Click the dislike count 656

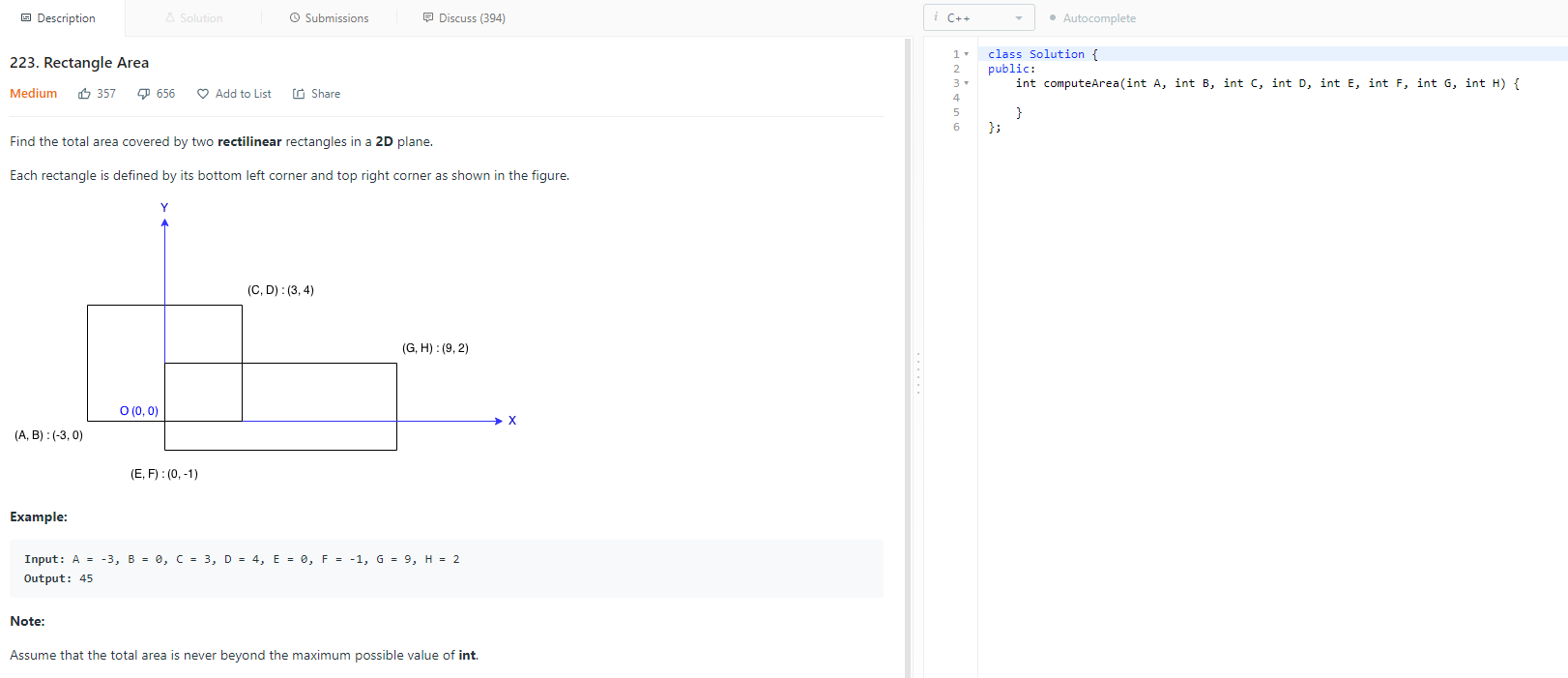pyautogui.click(x=166, y=94)
